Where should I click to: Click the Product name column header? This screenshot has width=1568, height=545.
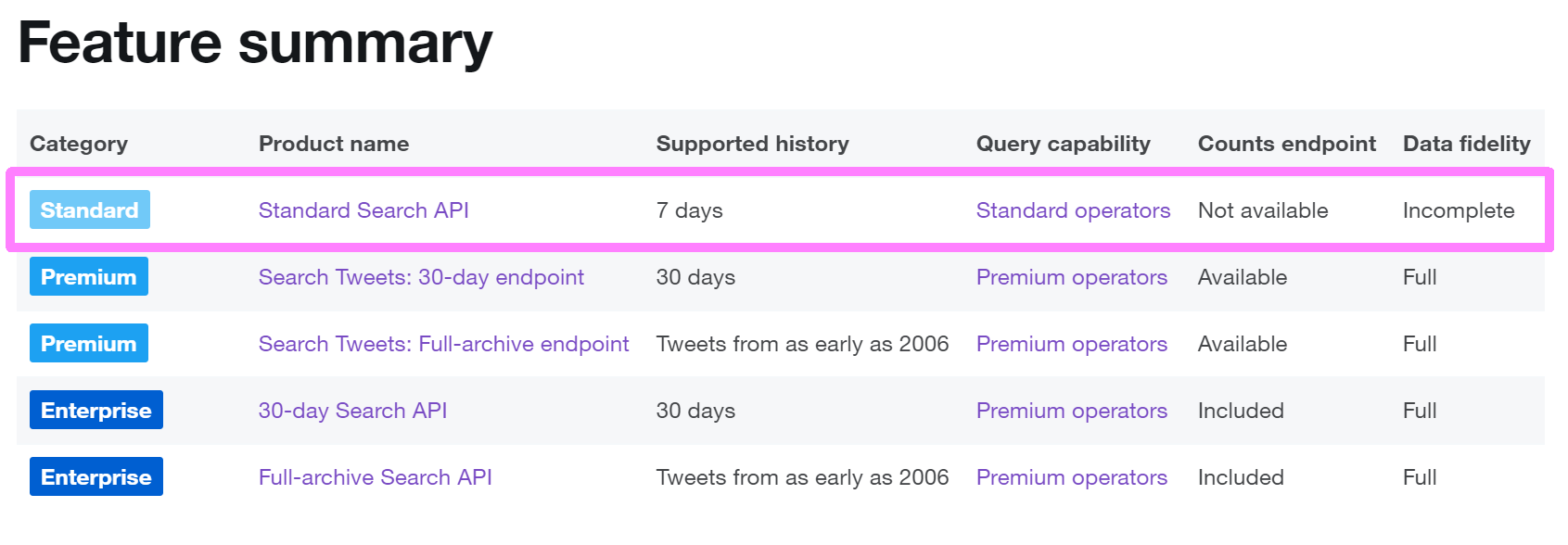(334, 144)
